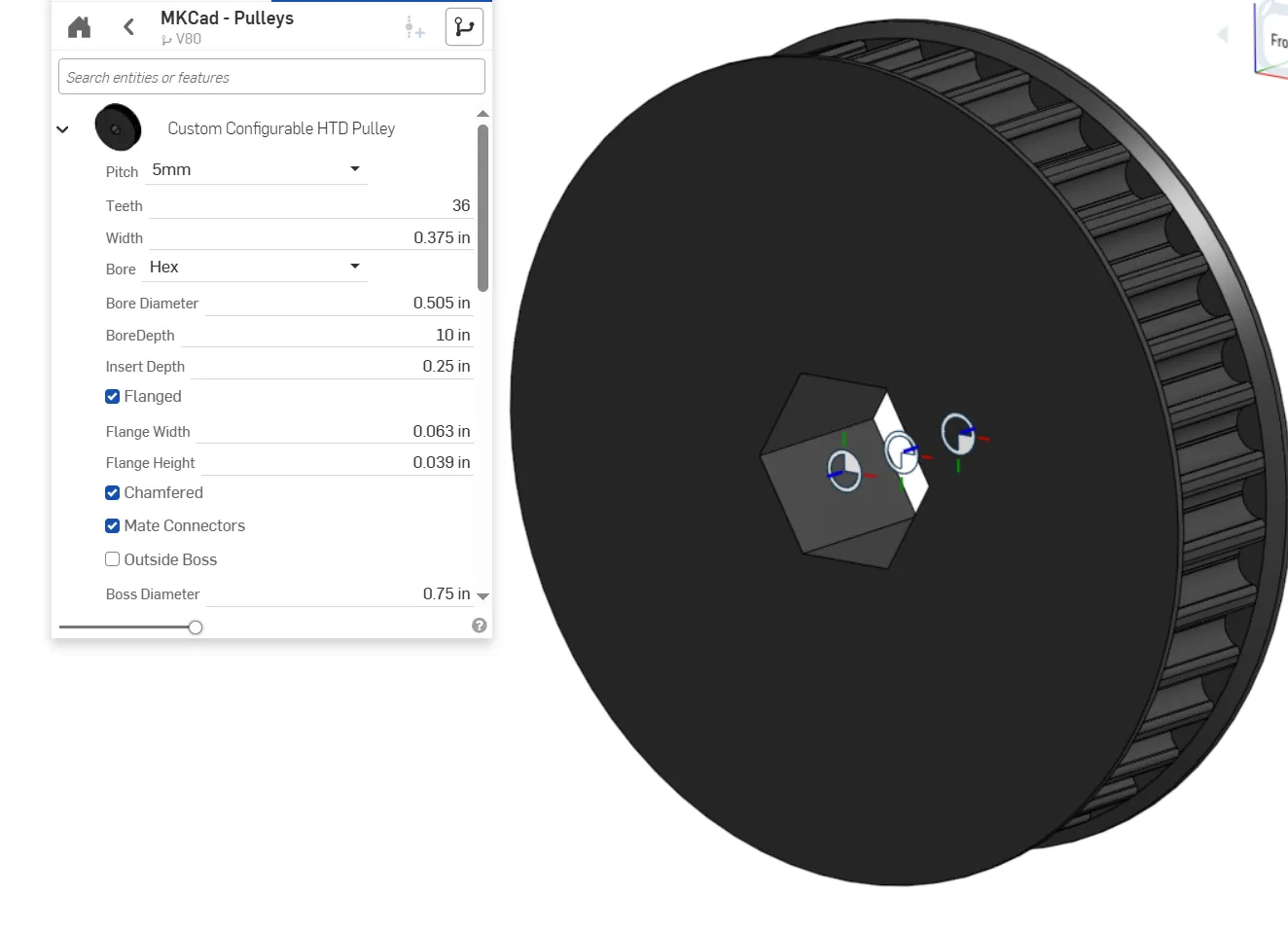Screen dimensions: 1288x933
Task: Uncheck the Flanged option
Action: (x=112, y=396)
